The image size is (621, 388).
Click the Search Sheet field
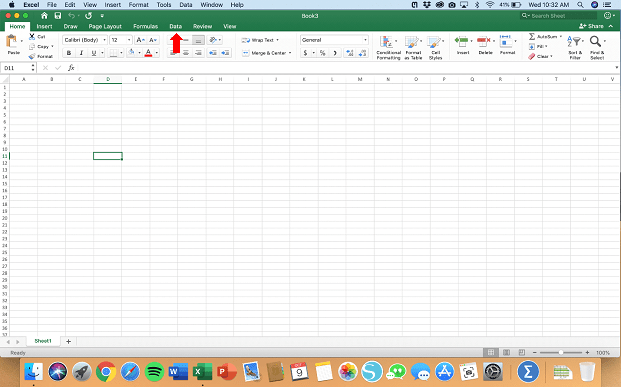pyautogui.click(x=558, y=15)
